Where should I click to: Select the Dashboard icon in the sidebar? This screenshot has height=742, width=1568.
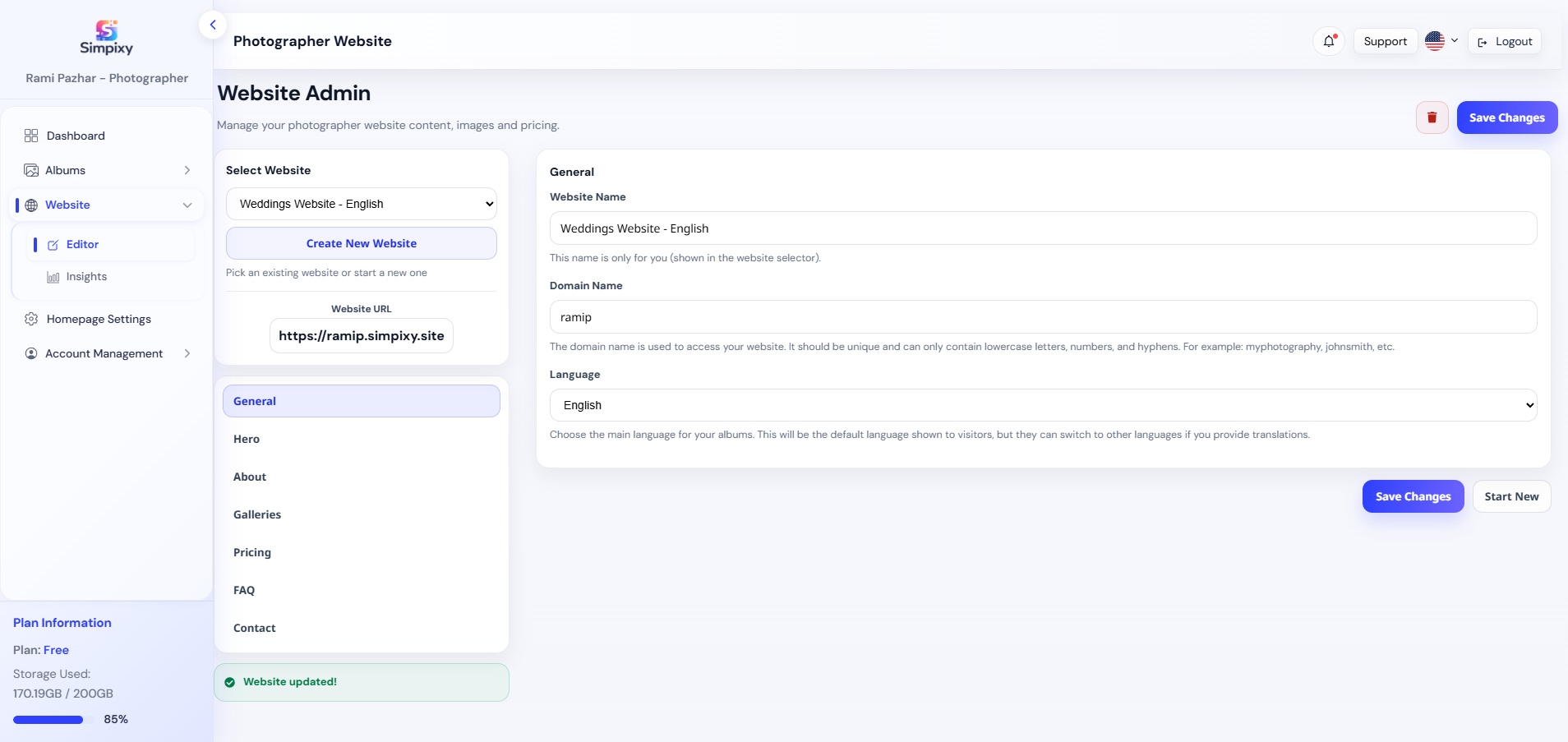pyautogui.click(x=31, y=135)
